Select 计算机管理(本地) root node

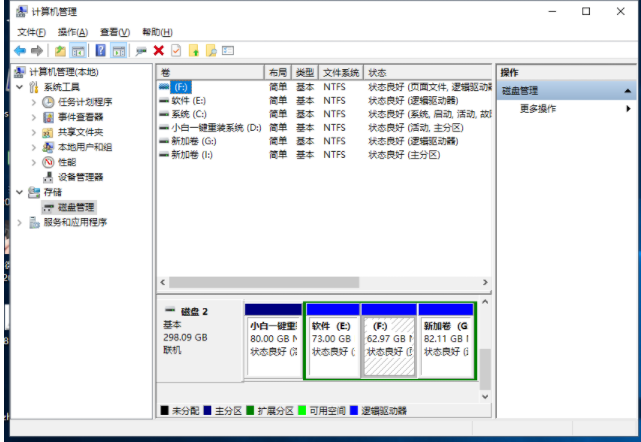click(64, 72)
